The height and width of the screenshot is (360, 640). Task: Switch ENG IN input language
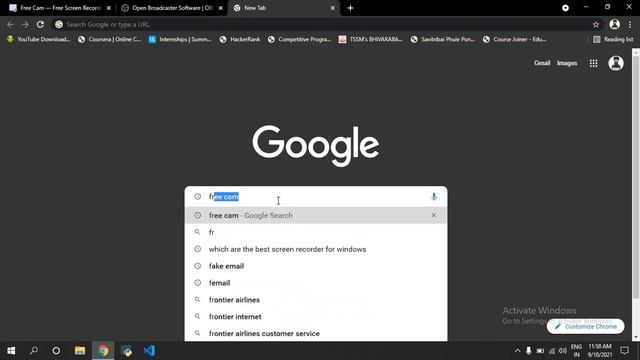[x=576, y=351]
